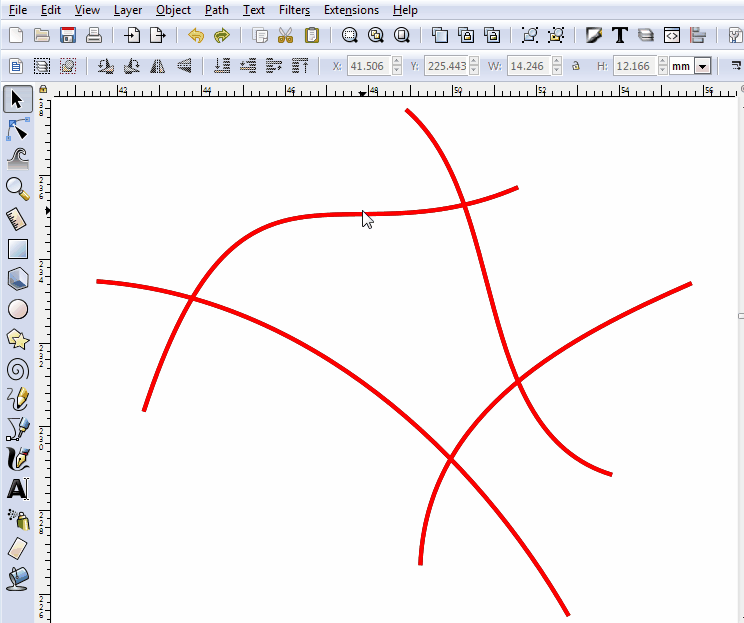Flip selection horizontally
Viewport: 744px width, 623px height.
pos(158,66)
